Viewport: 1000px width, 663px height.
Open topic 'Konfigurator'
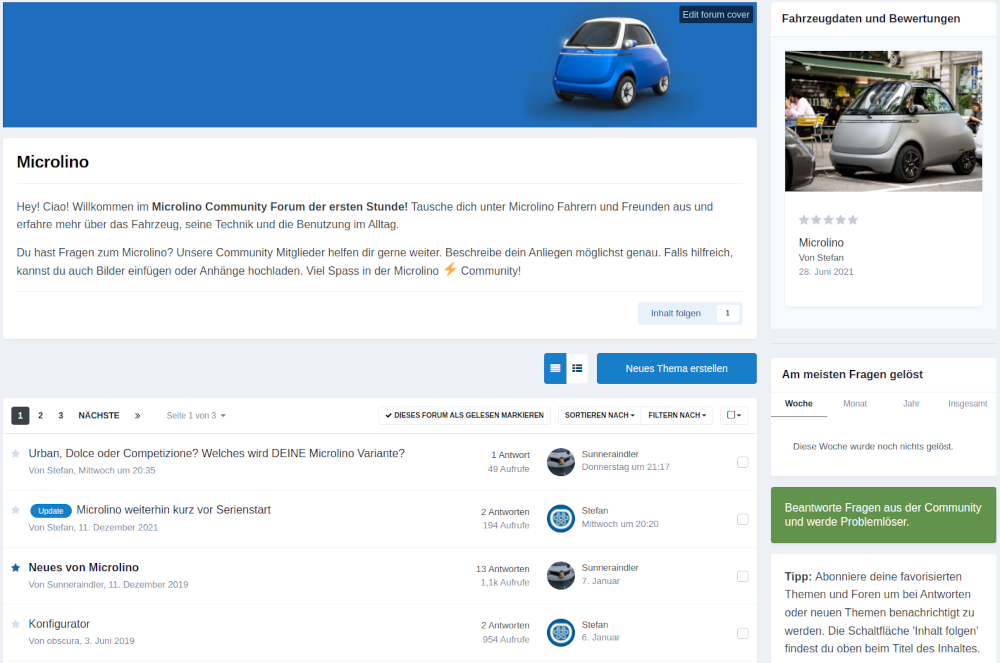(59, 624)
